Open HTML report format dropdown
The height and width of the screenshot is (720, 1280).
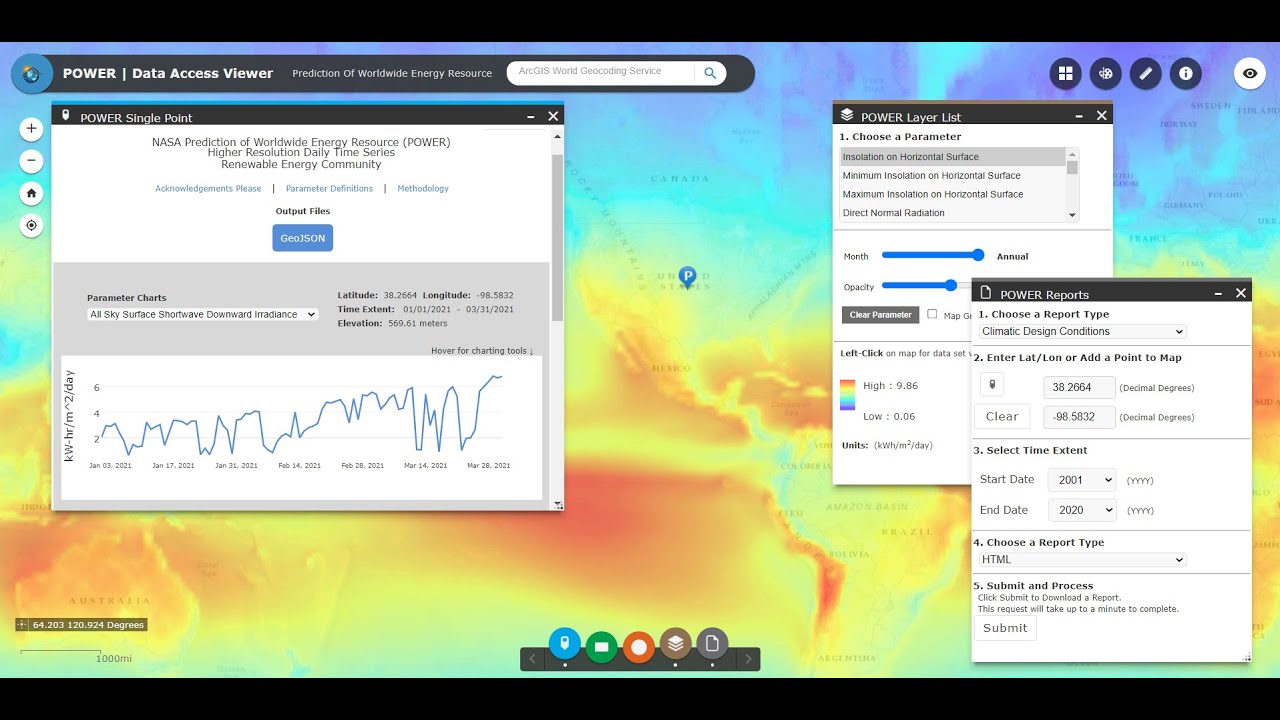pyautogui.click(x=1083, y=560)
